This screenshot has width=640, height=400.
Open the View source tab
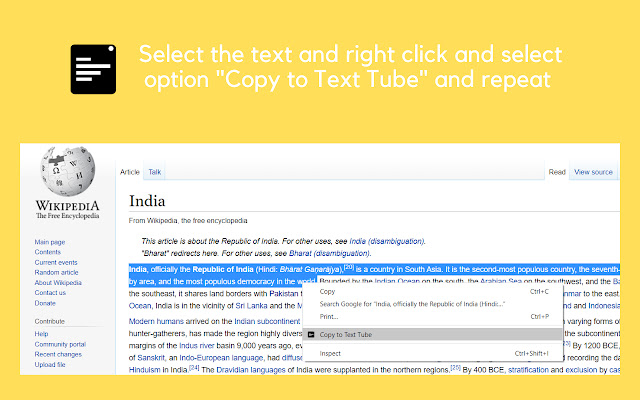(593, 172)
